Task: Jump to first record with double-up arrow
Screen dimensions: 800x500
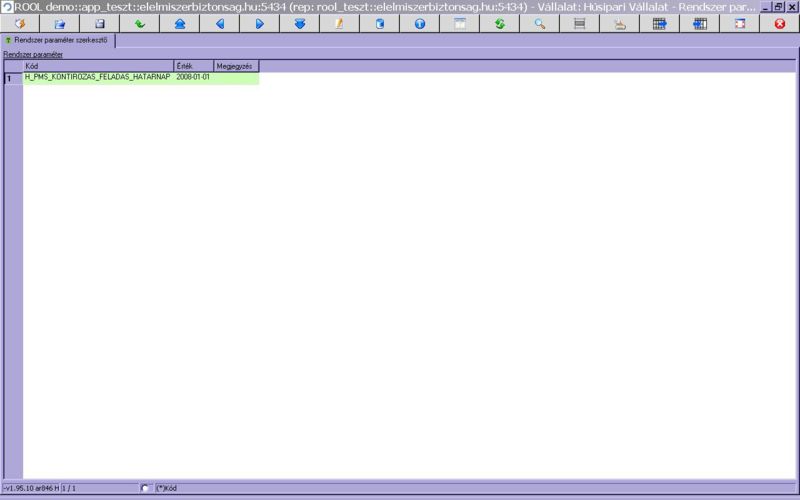Action: coord(180,23)
